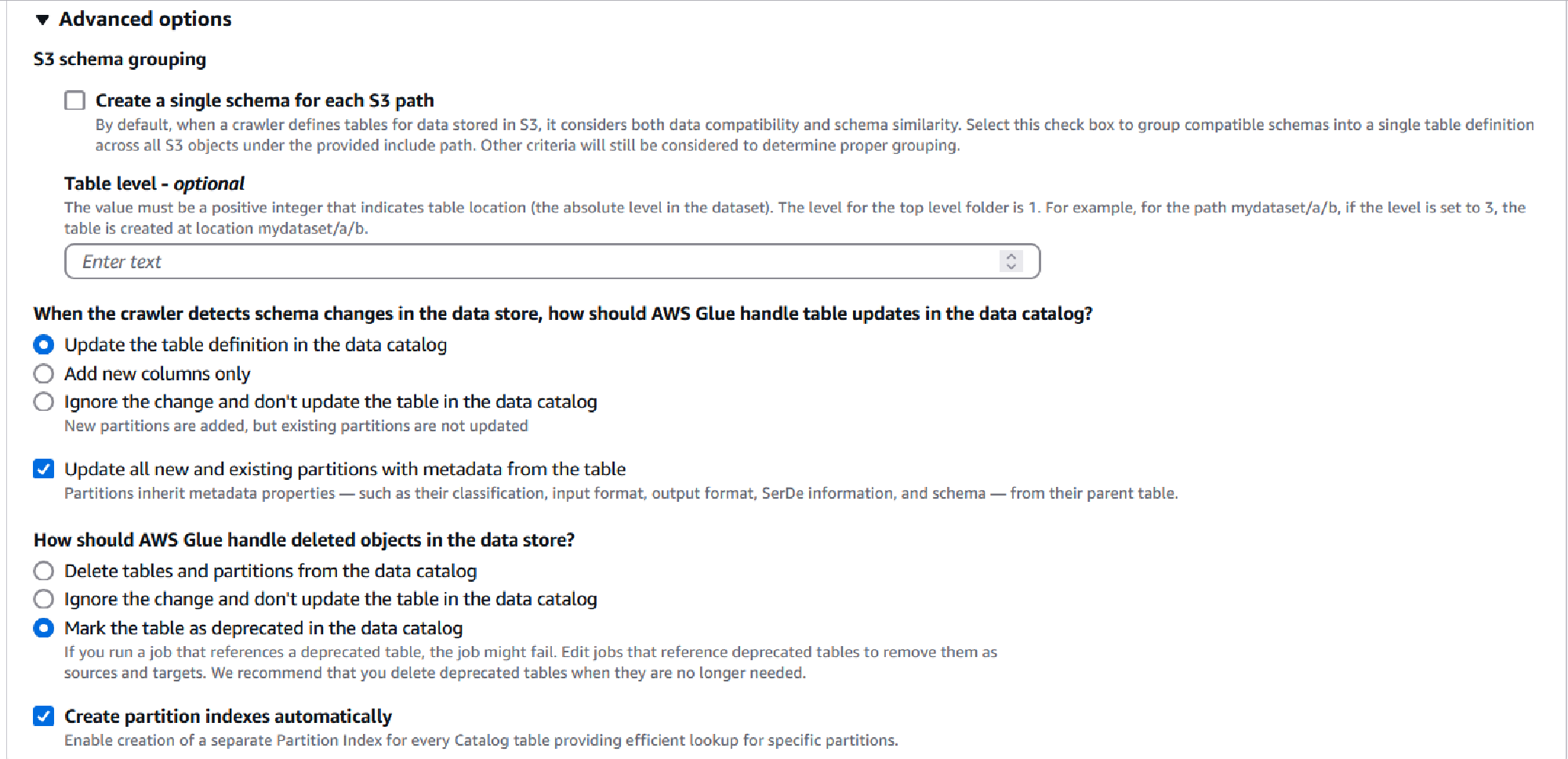Click the up arrow on the Table level stepper
This screenshot has width=1568, height=759.
[1011, 256]
